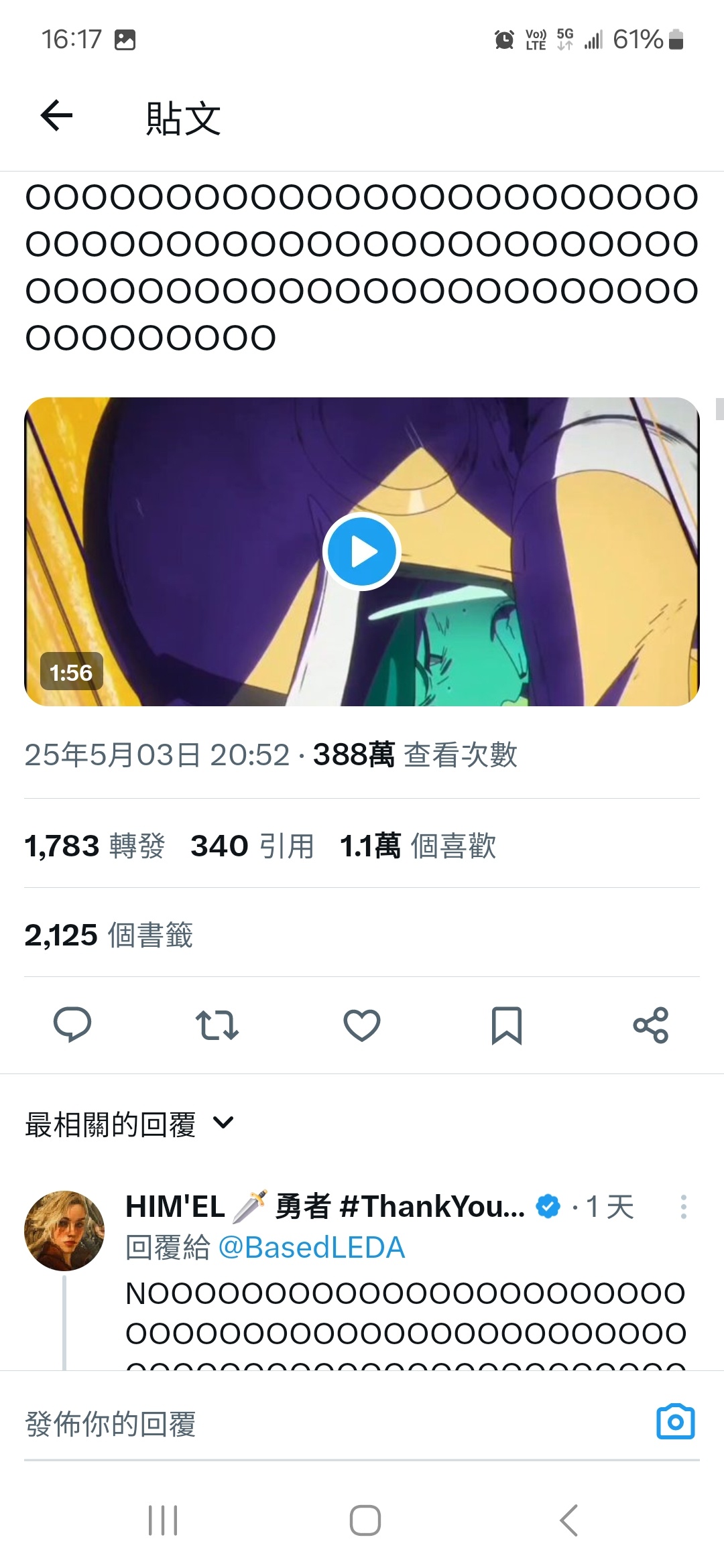The width and height of the screenshot is (724, 1568).
Task: Like the post with heart icon
Action: pyautogui.click(x=362, y=1025)
